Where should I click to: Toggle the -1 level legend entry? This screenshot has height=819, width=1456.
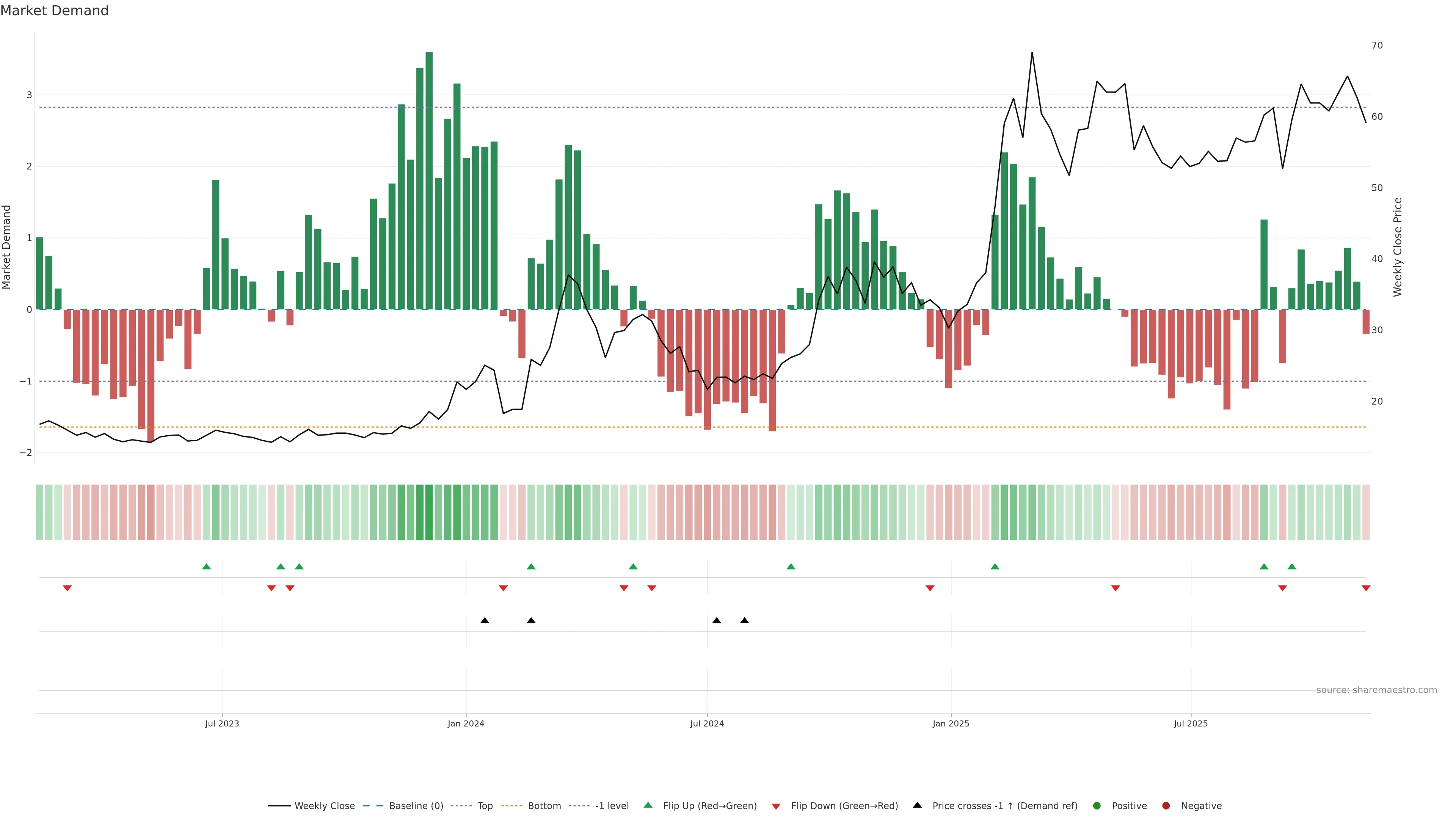pos(612,806)
